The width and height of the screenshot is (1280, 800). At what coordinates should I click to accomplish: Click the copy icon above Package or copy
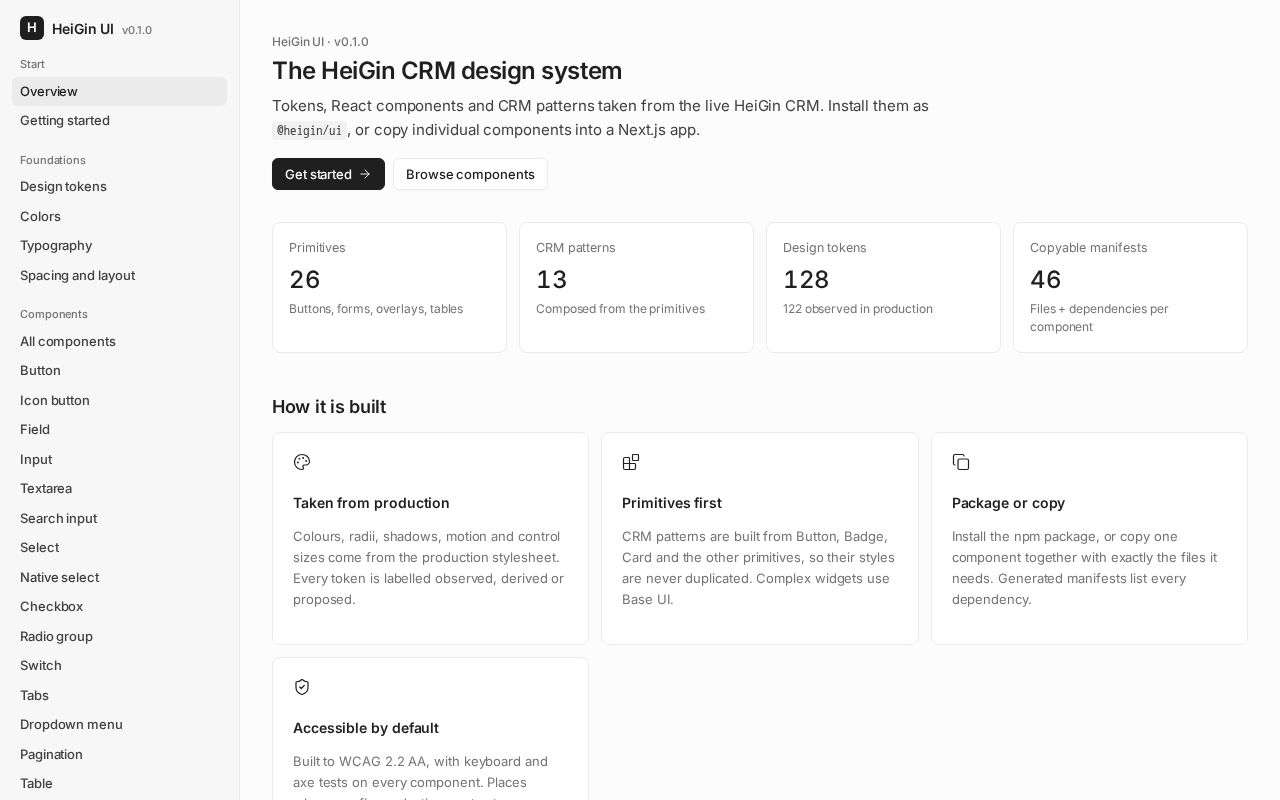point(961,462)
